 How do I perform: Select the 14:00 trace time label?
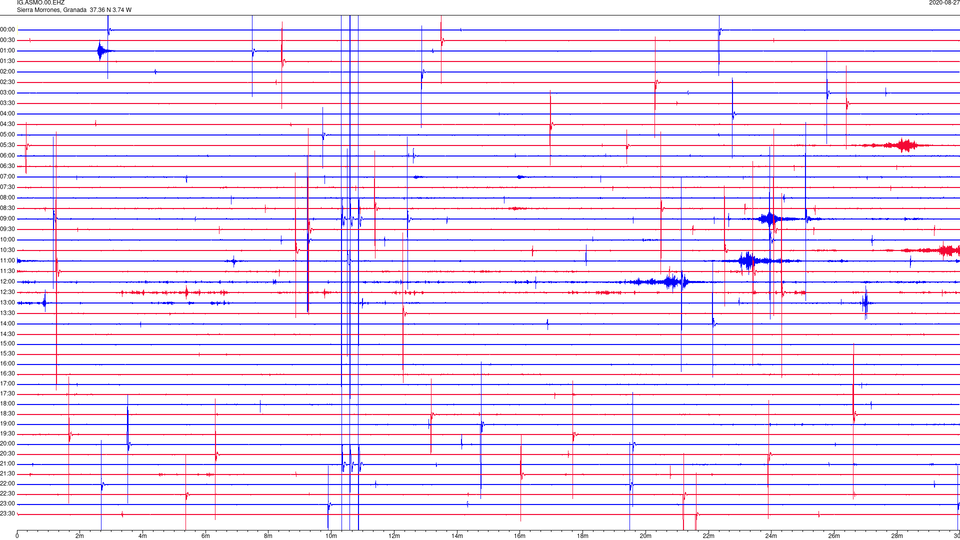[8, 324]
